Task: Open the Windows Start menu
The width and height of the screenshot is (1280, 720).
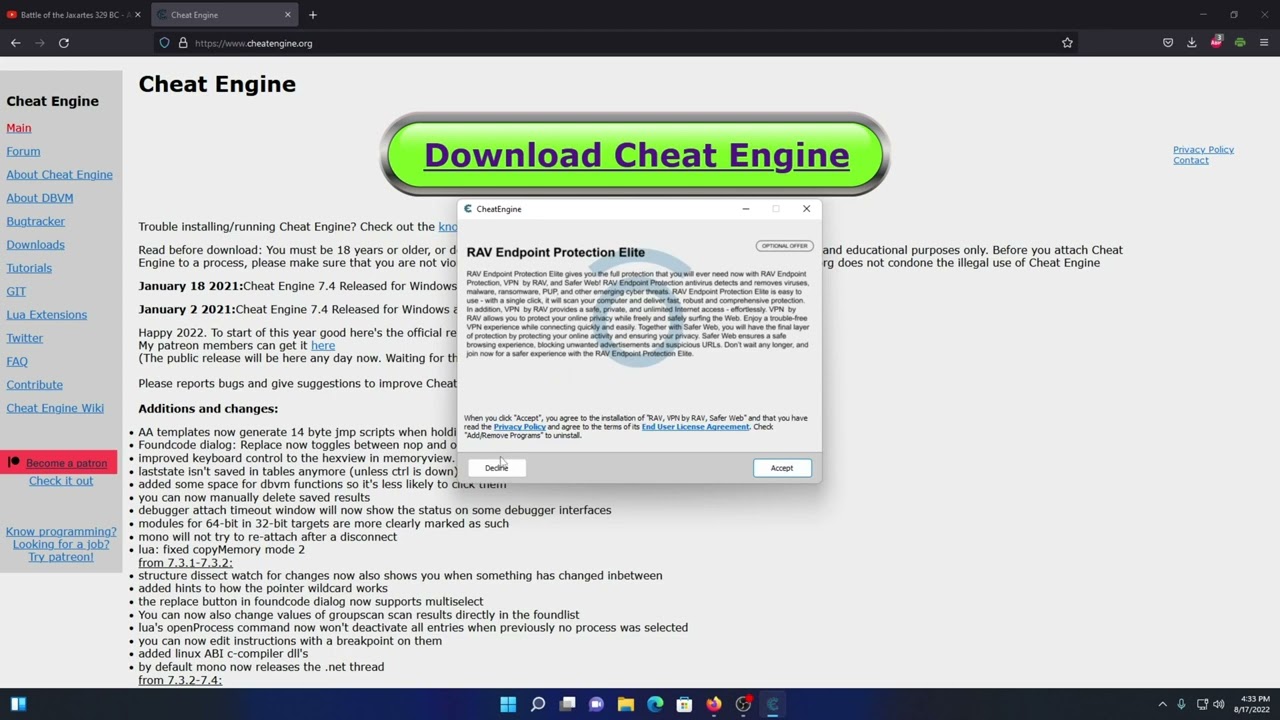Action: (508, 704)
